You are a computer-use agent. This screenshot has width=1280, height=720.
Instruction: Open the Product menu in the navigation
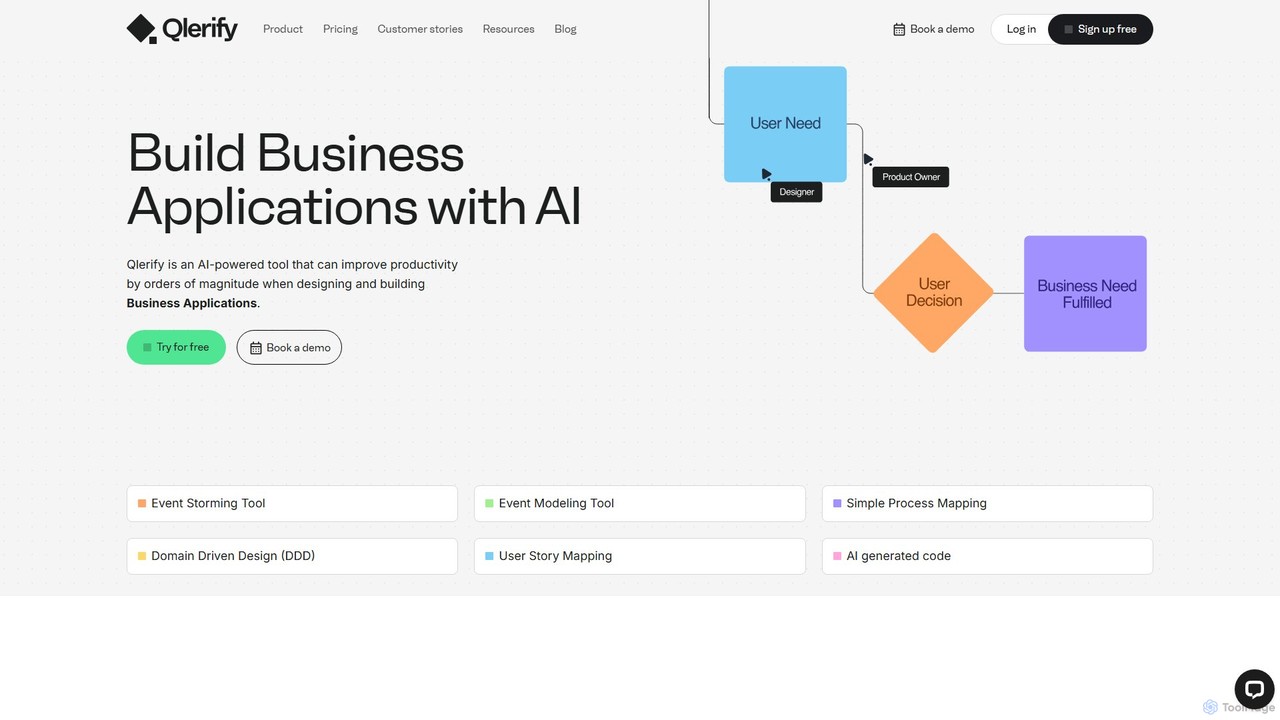pyautogui.click(x=283, y=29)
